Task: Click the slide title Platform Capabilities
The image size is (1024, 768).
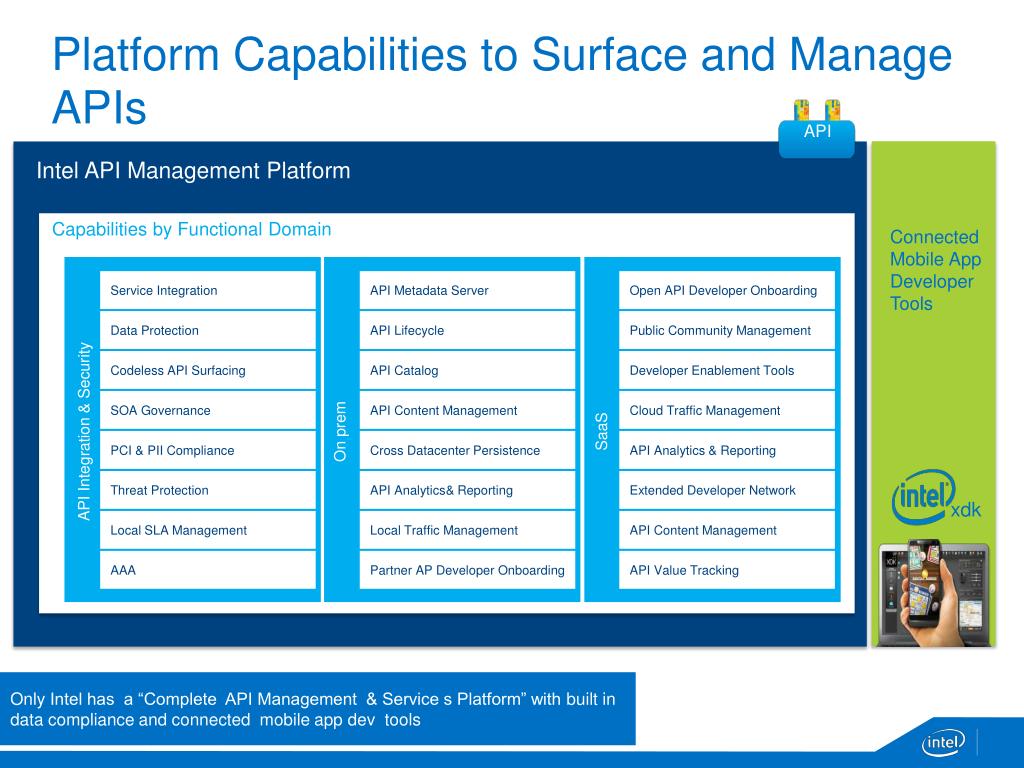Action: click(502, 80)
